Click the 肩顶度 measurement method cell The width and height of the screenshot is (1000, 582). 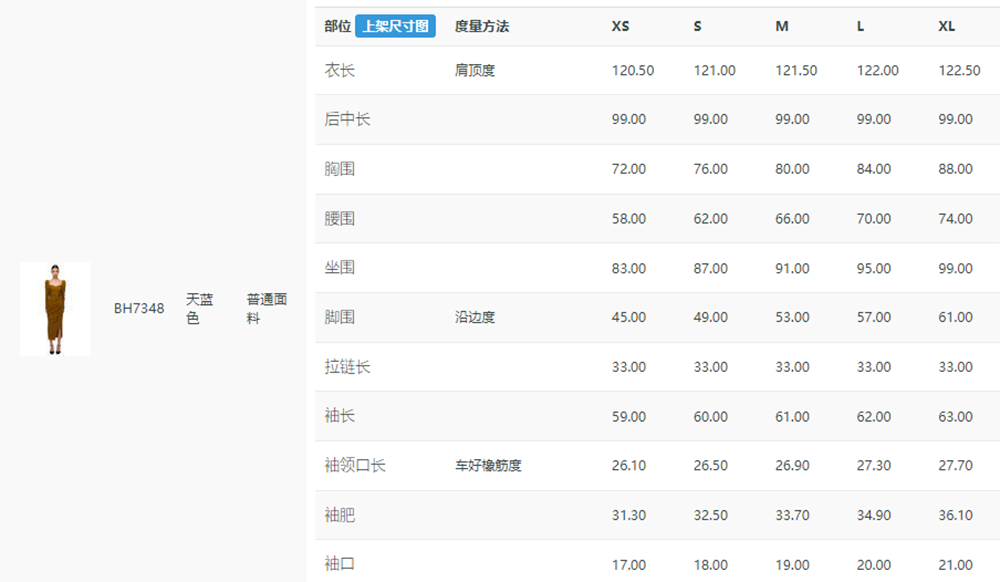click(475, 70)
